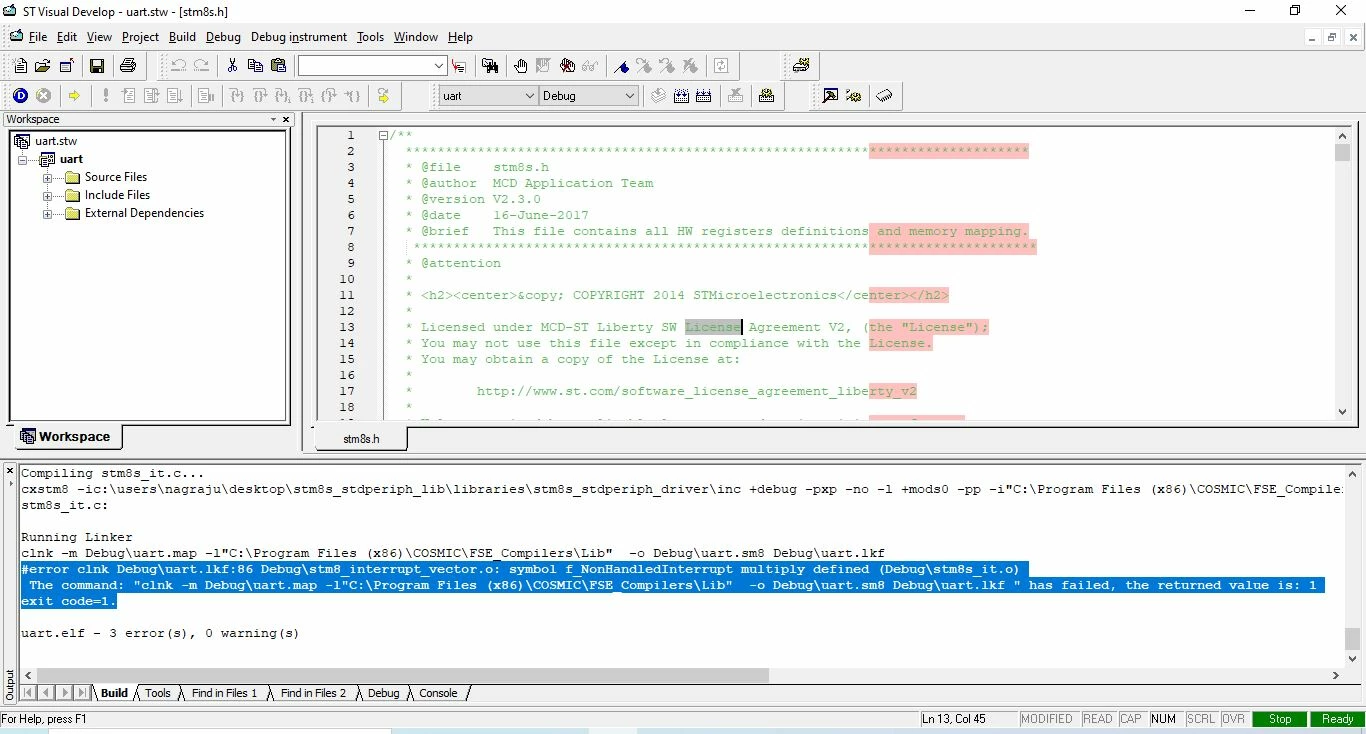This screenshot has width=1366, height=734.
Task: Rebuild all project files icon
Action: pos(703,96)
